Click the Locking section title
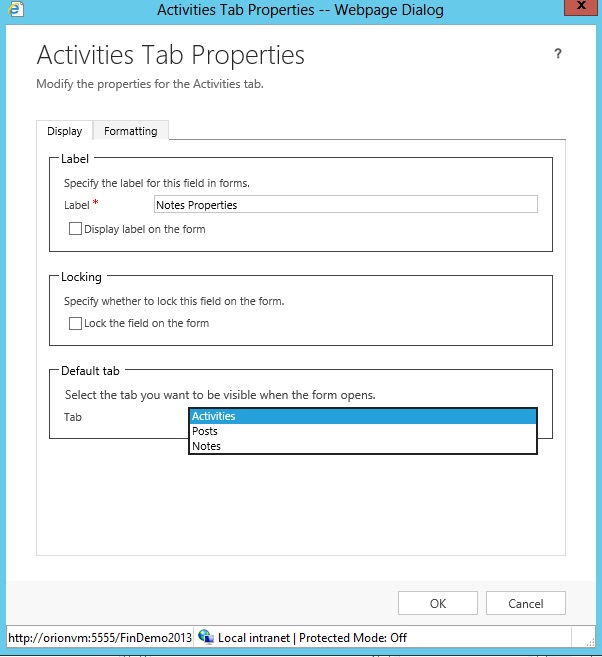The image size is (602, 657). pos(82,277)
